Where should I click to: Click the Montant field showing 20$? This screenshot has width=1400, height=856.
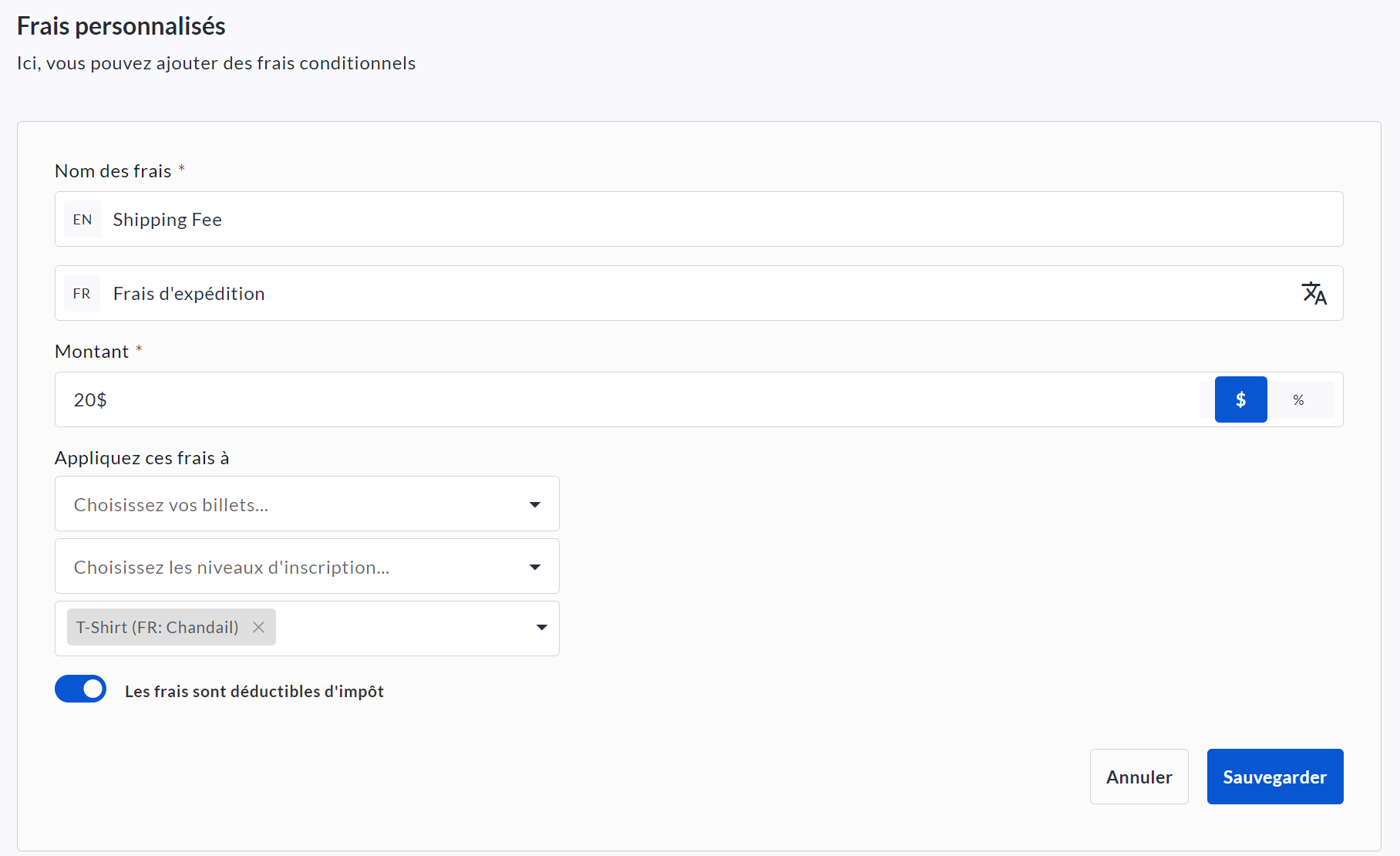click(617, 399)
